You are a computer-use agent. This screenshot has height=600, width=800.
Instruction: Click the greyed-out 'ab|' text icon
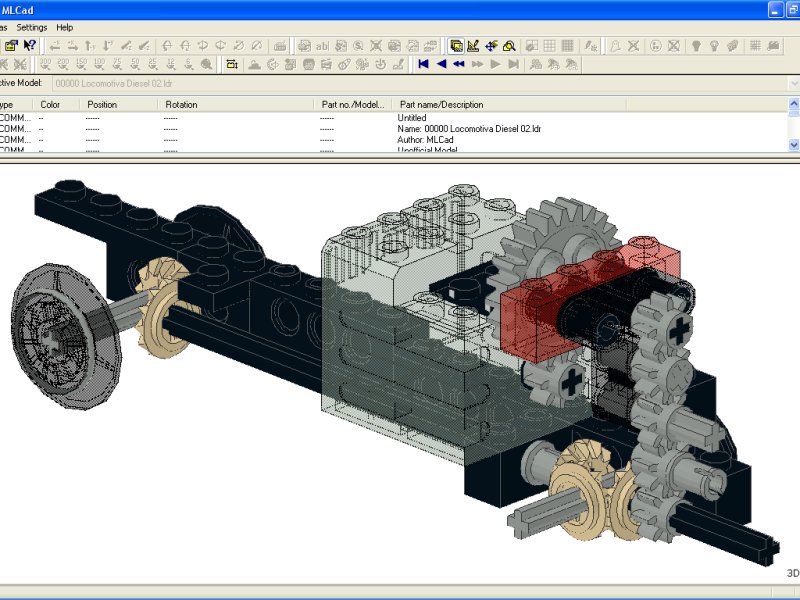pyautogui.click(x=322, y=45)
